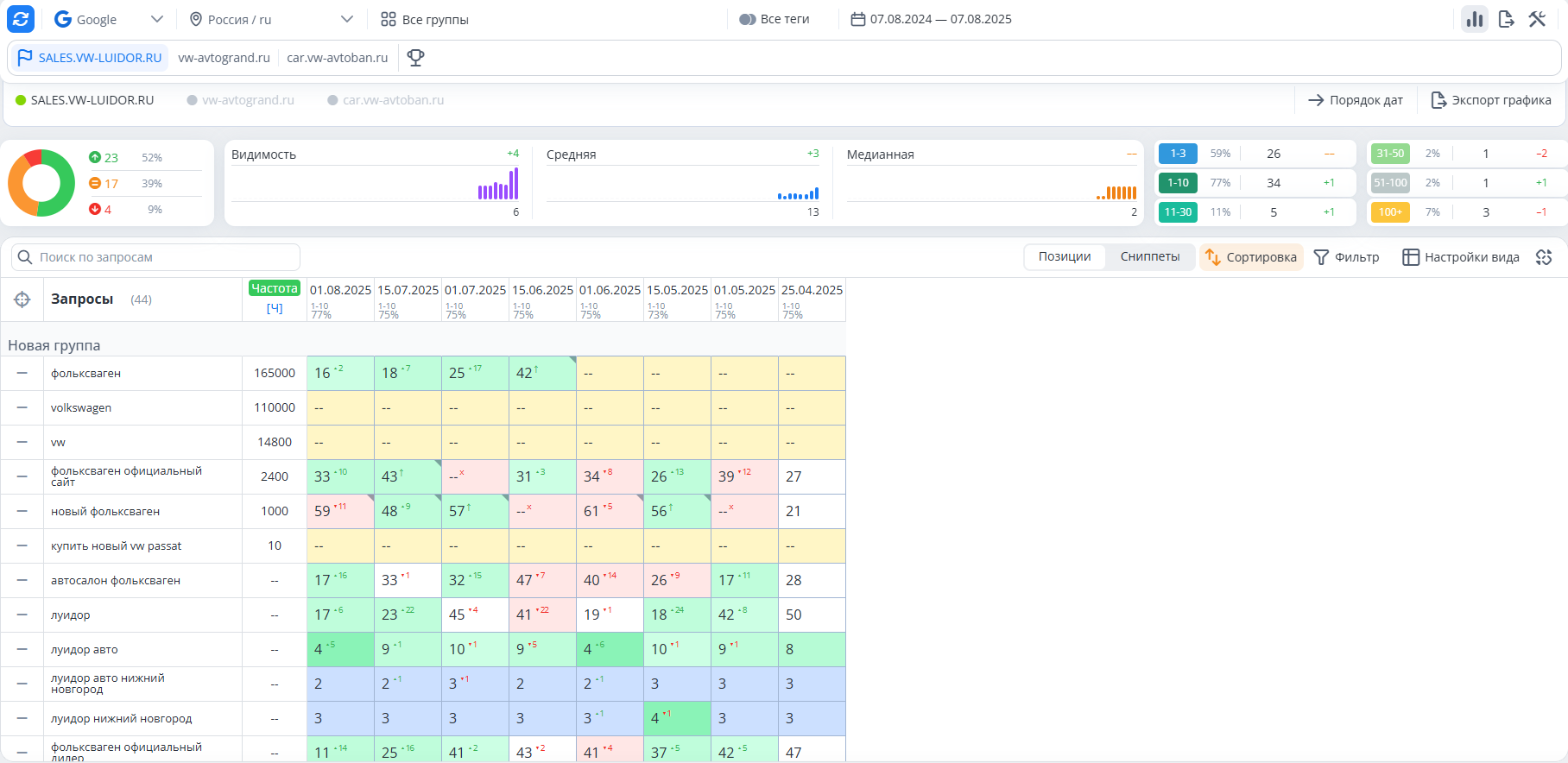The image size is (1568, 763).
Task: Click the dash icon for фольксваген официальный сайт
Action: click(22, 476)
